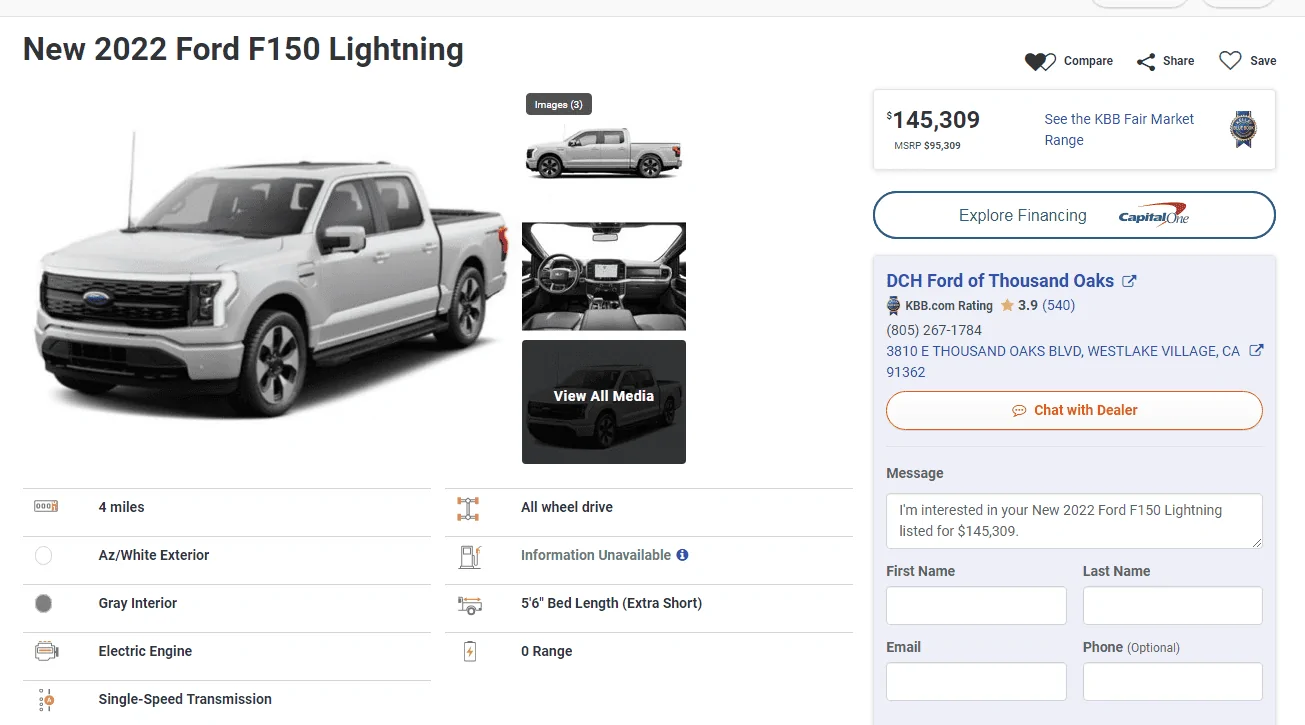The image size is (1305, 725).
Task: Click the odometer icon beside 4 miles
Action: coord(46,506)
